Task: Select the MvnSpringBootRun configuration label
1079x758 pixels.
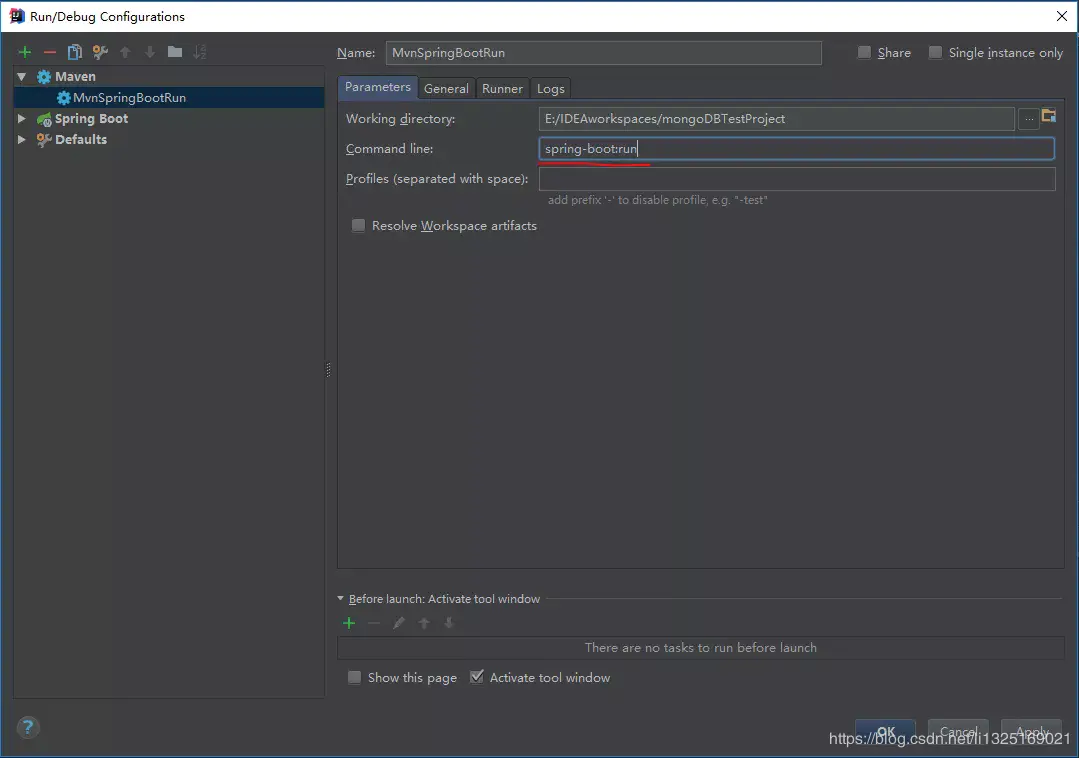Action: point(129,98)
